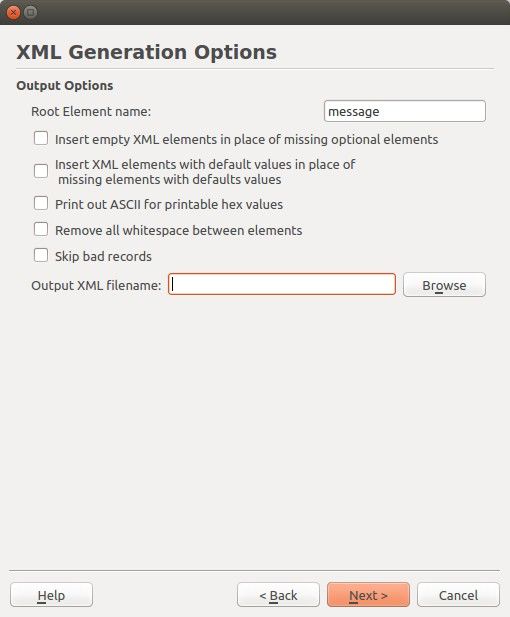Viewport: 510px width, 617px height.
Task: Go back to the previous wizard step
Action: [278, 595]
